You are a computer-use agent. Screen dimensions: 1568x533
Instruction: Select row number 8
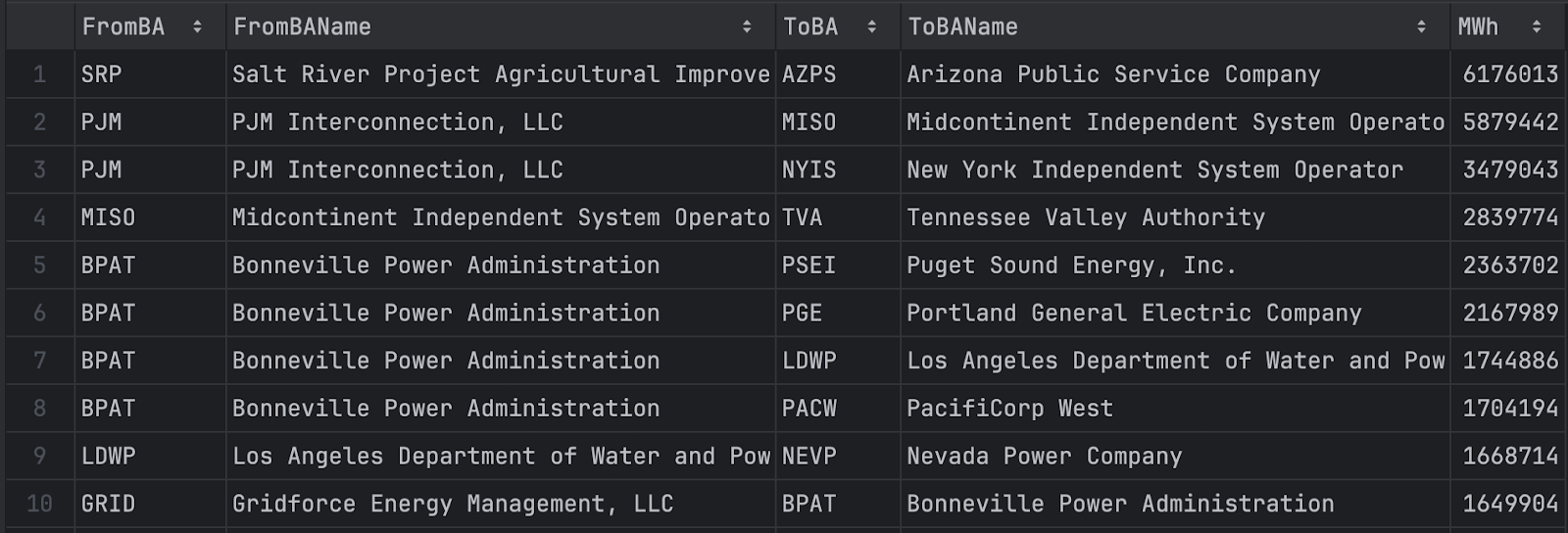pyautogui.click(x=40, y=409)
